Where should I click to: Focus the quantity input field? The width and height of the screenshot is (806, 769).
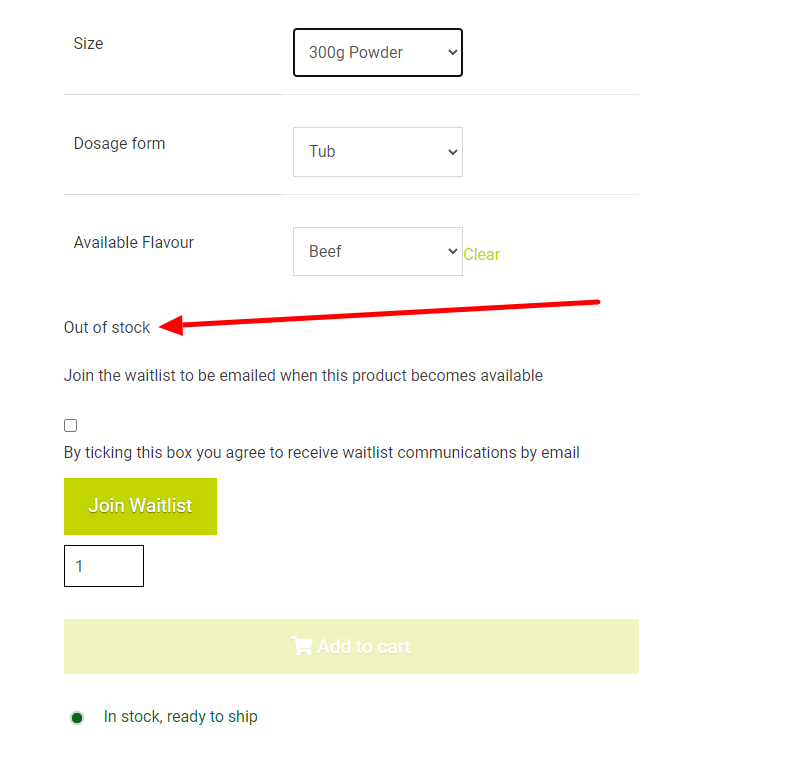104,566
